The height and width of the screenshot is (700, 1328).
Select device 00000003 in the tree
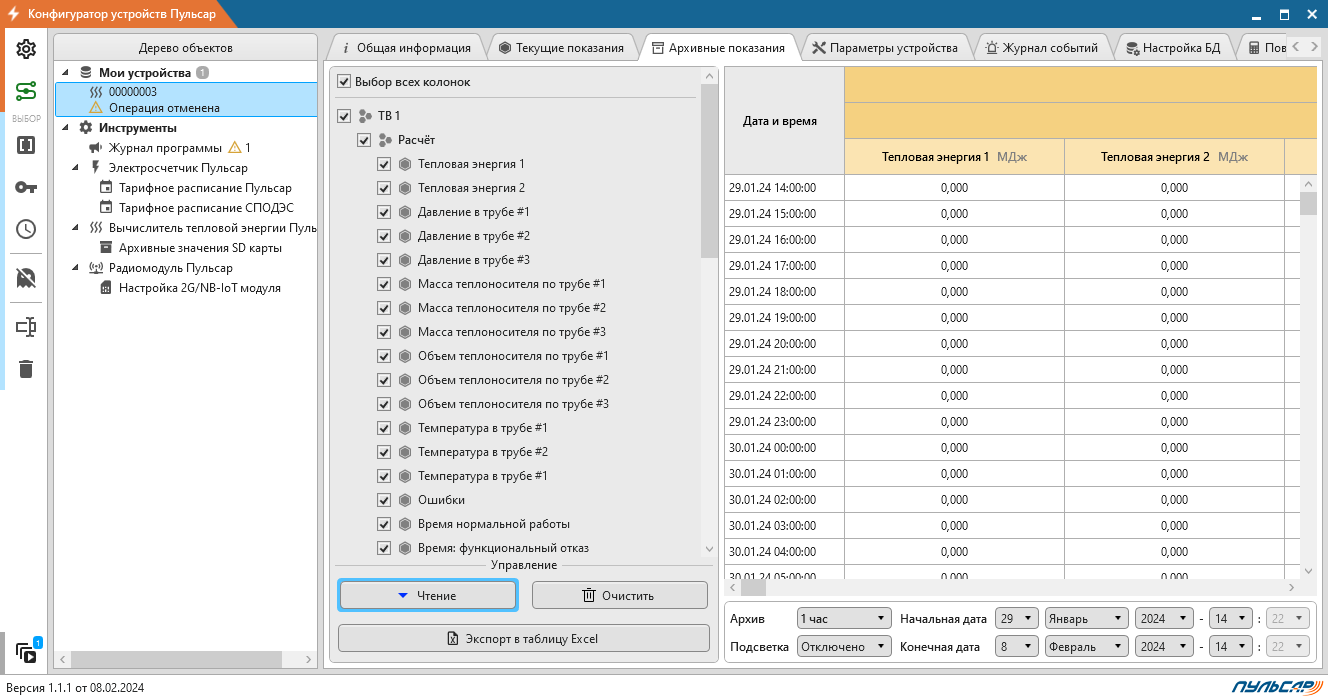(186, 99)
